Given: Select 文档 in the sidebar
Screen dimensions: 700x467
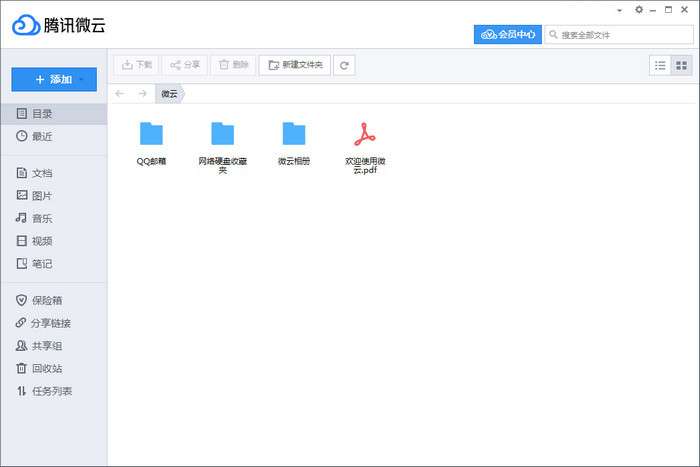Looking at the screenshot, I should click(41, 173).
